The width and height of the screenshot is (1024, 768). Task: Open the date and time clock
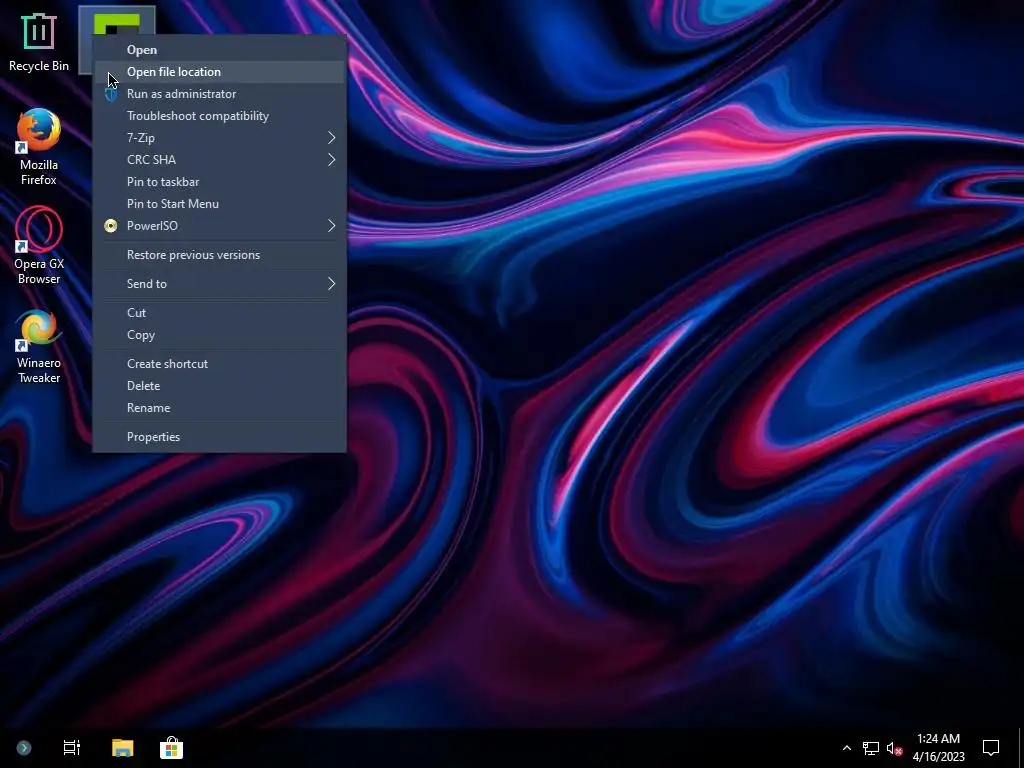[938, 748]
